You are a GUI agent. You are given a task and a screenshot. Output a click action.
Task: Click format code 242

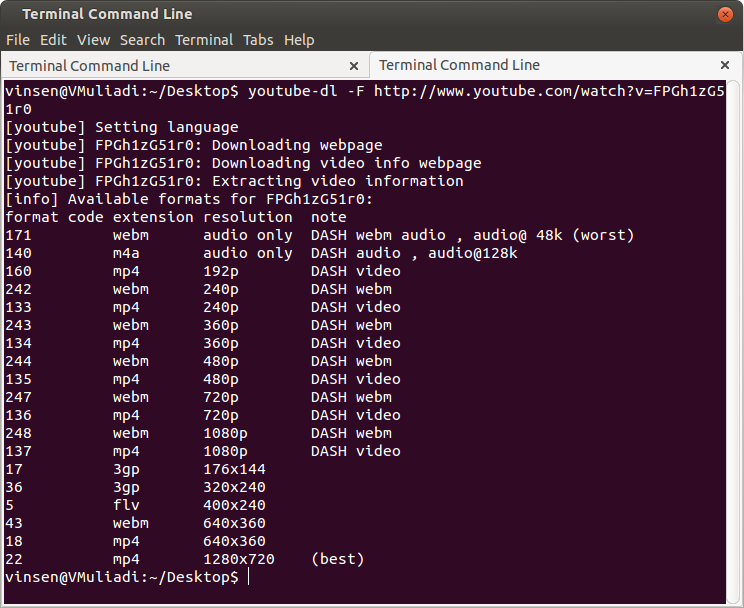tap(18, 290)
